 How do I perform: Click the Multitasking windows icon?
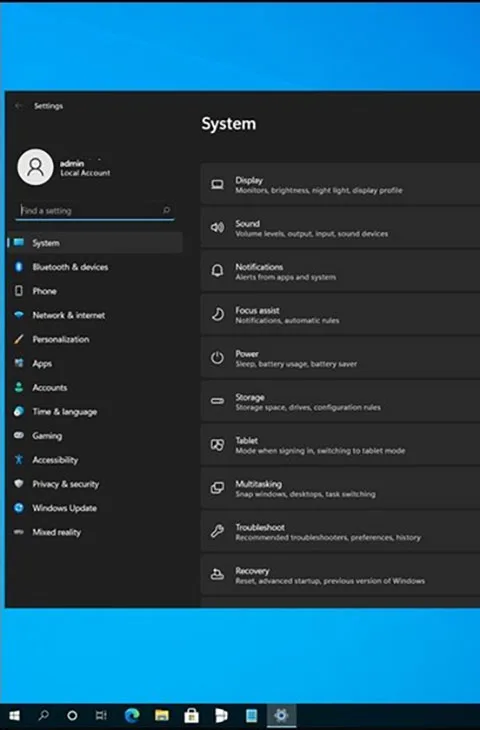tap(217, 488)
